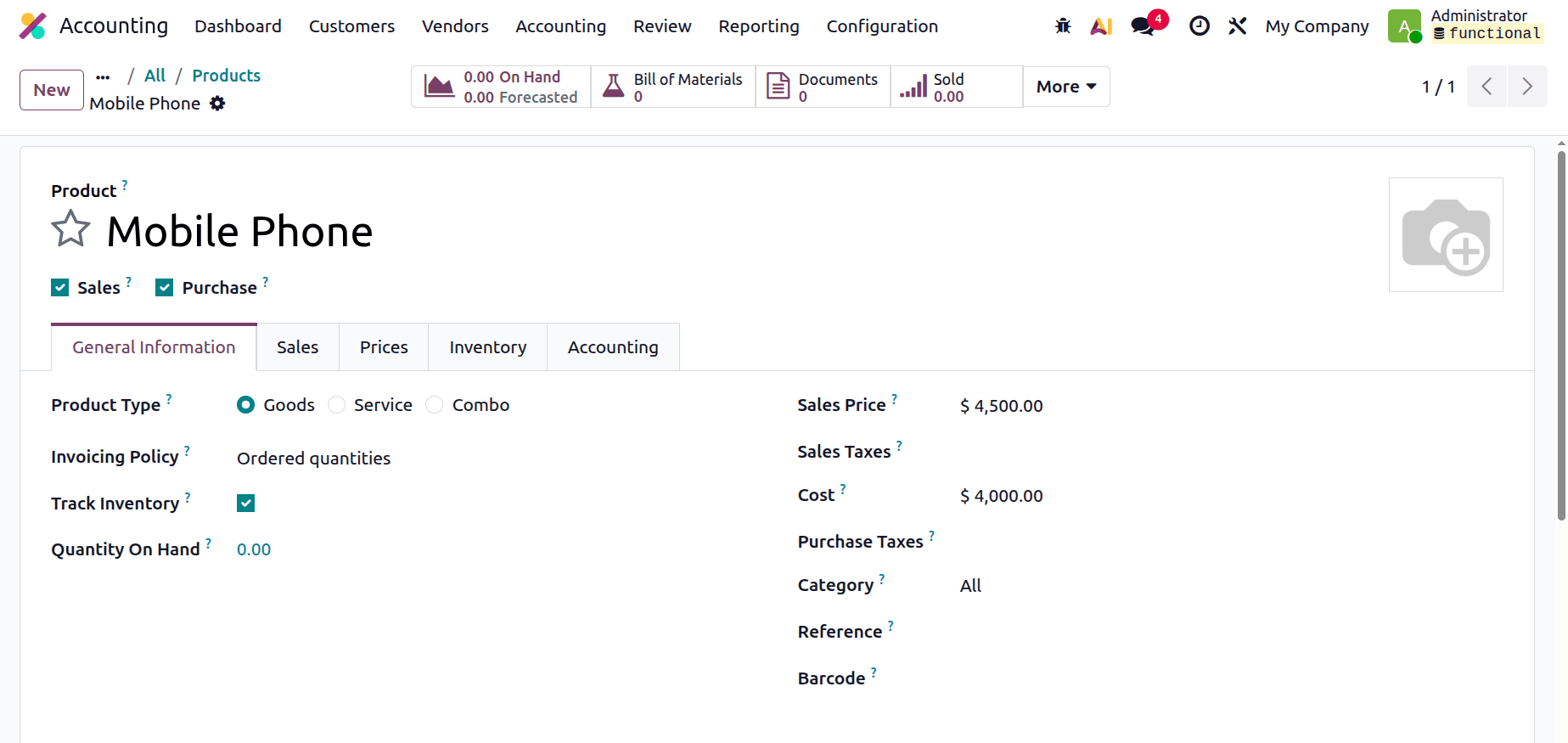Switch to the Sales tab
This screenshot has height=743, width=1568.
tap(298, 347)
